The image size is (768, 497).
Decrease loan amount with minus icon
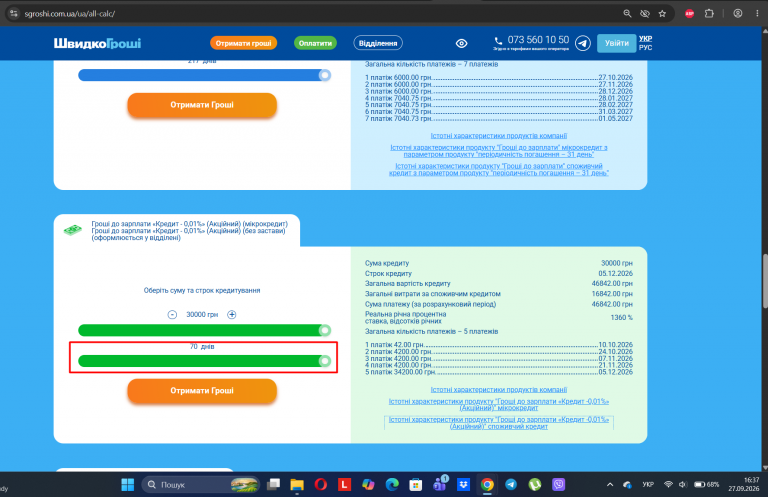tap(172, 314)
